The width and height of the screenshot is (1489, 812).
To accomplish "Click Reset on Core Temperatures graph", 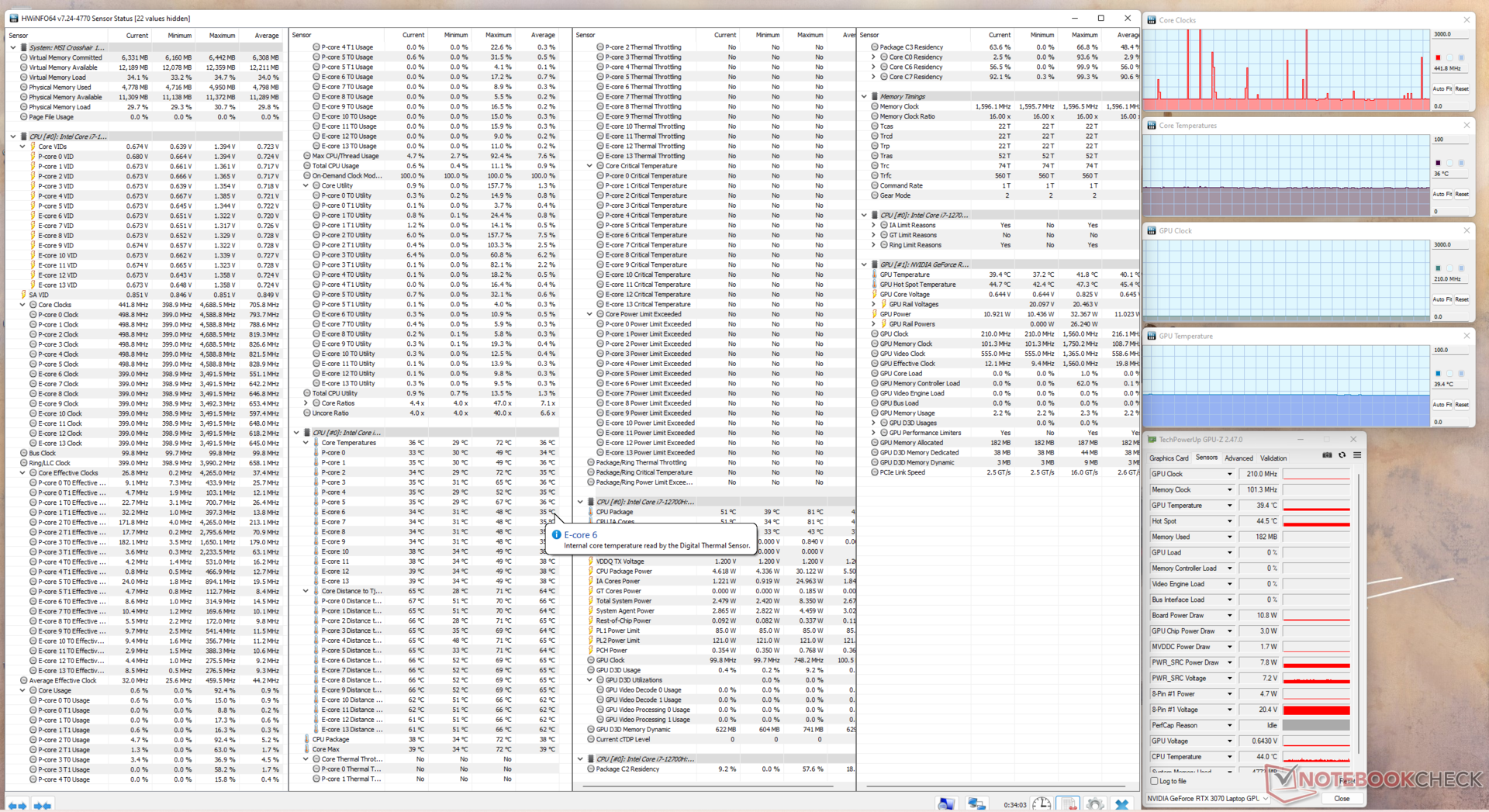I will coord(1462,195).
